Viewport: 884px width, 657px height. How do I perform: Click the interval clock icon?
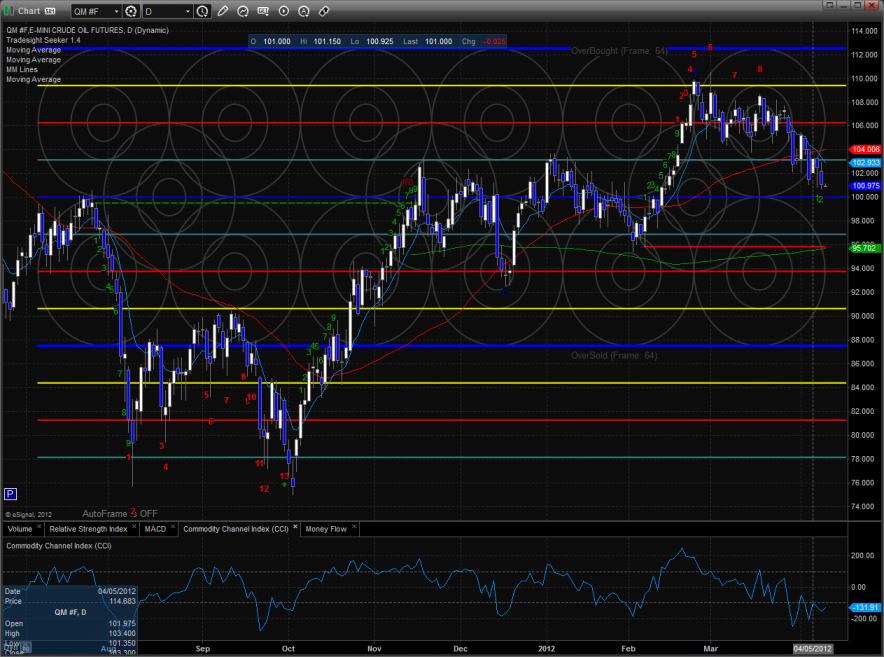pyautogui.click(x=203, y=12)
